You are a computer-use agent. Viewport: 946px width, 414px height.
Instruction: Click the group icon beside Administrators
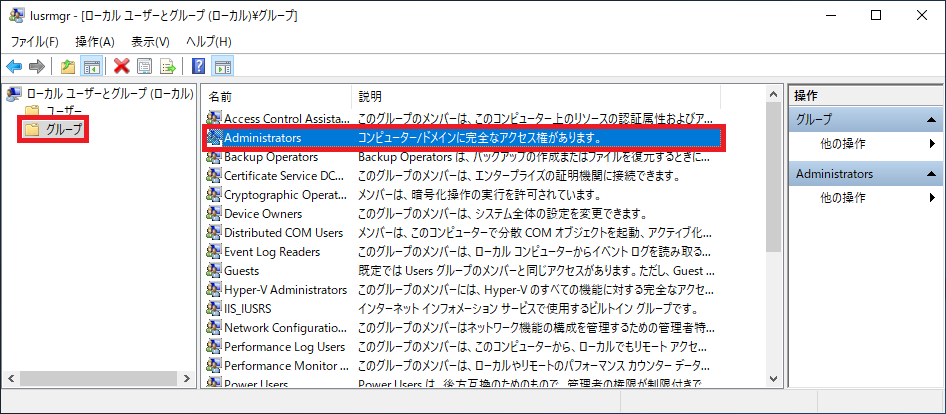pos(214,138)
